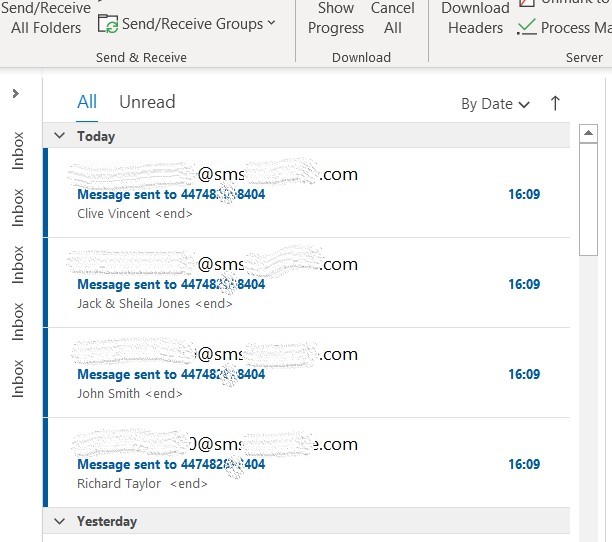Switch to the All messages tab
The width and height of the screenshot is (612, 542).
[x=87, y=102]
